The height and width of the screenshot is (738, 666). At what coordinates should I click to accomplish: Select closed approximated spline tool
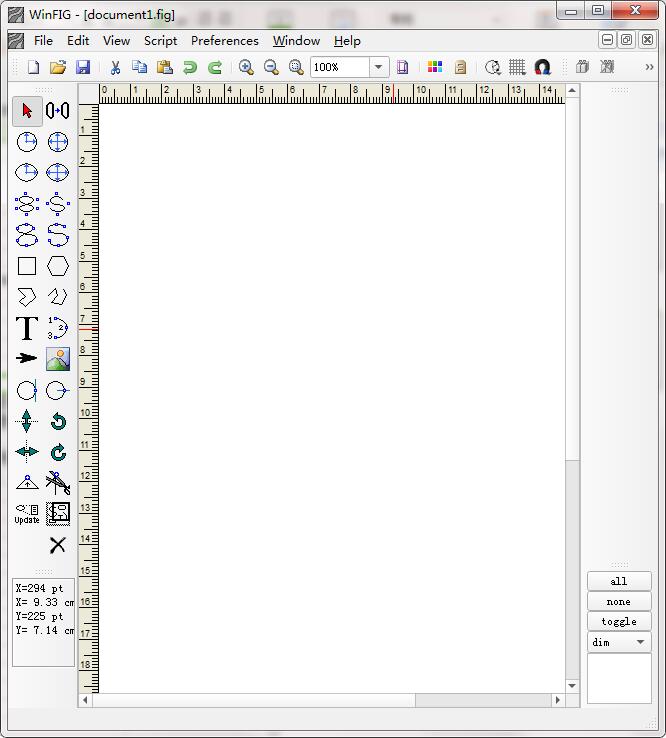[x=27, y=204]
